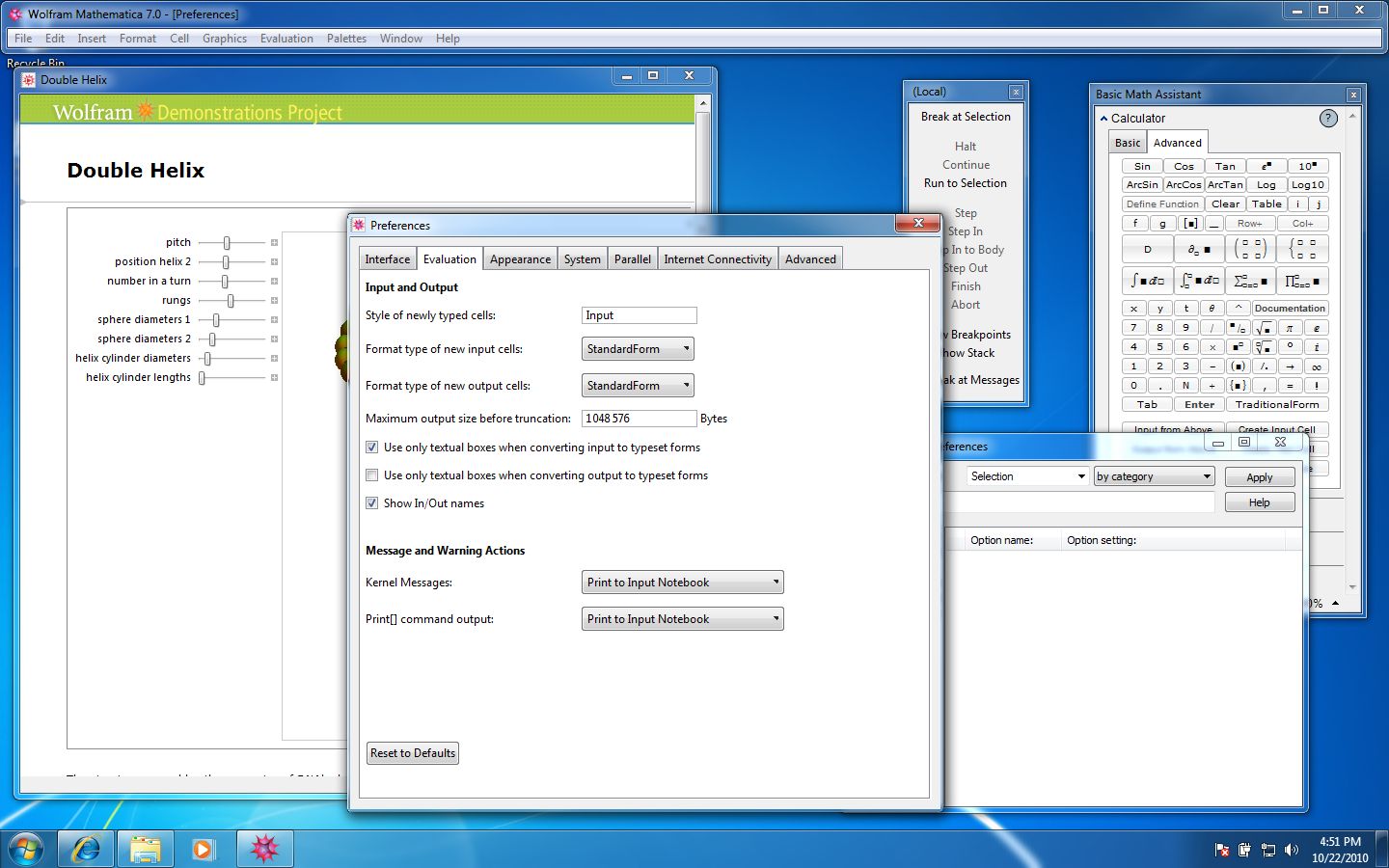Click the arrow rule symbol button
Screen dimensions: 1389x868
point(1290,366)
